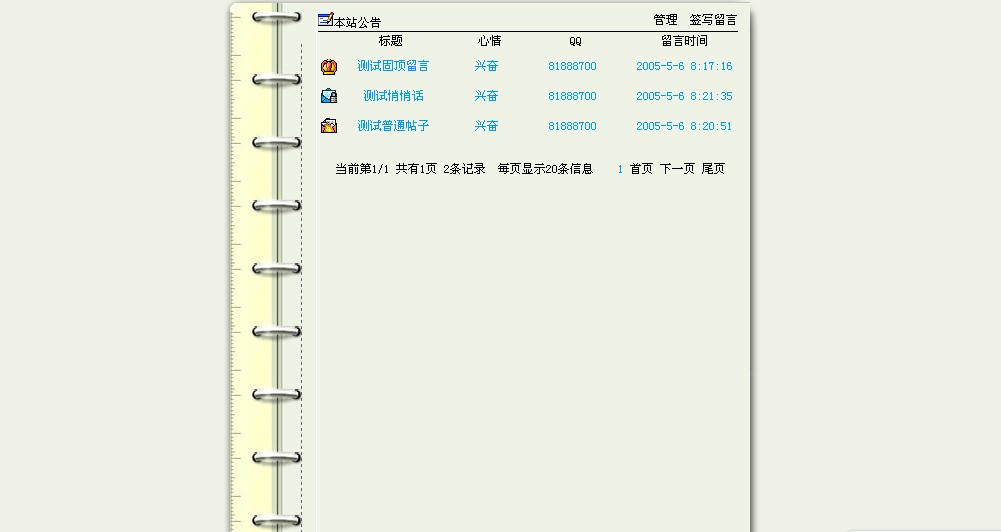Click QQ 81888700 in 测试悄悄话 row
1001x532 pixels.
pyautogui.click(x=573, y=96)
